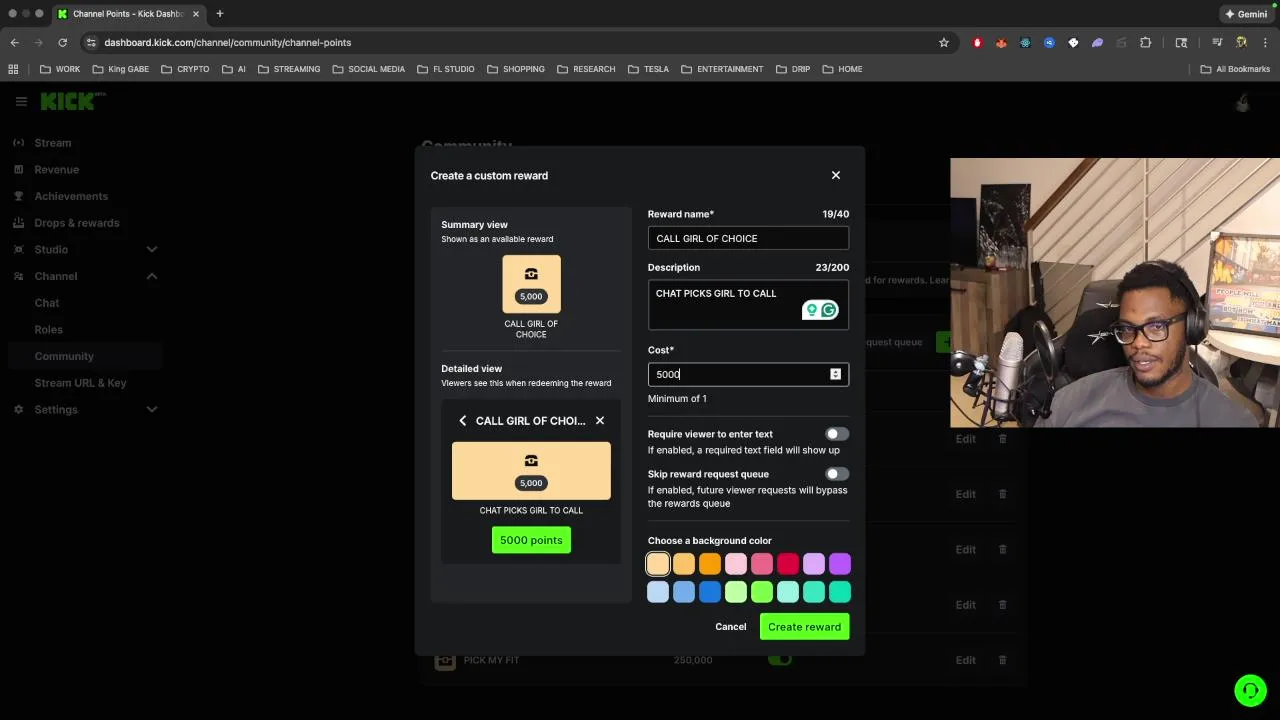Open Drops & rewards in the sidebar
Image resolution: width=1280 pixels, height=720 pixels.
click(77, 223)
